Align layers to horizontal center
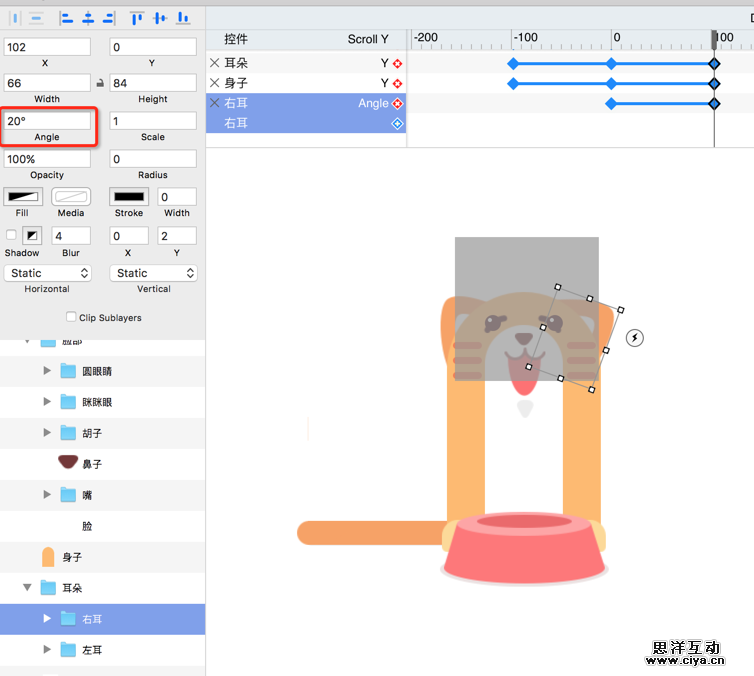This screenshot has height=676, width=754. coord(88,19)
